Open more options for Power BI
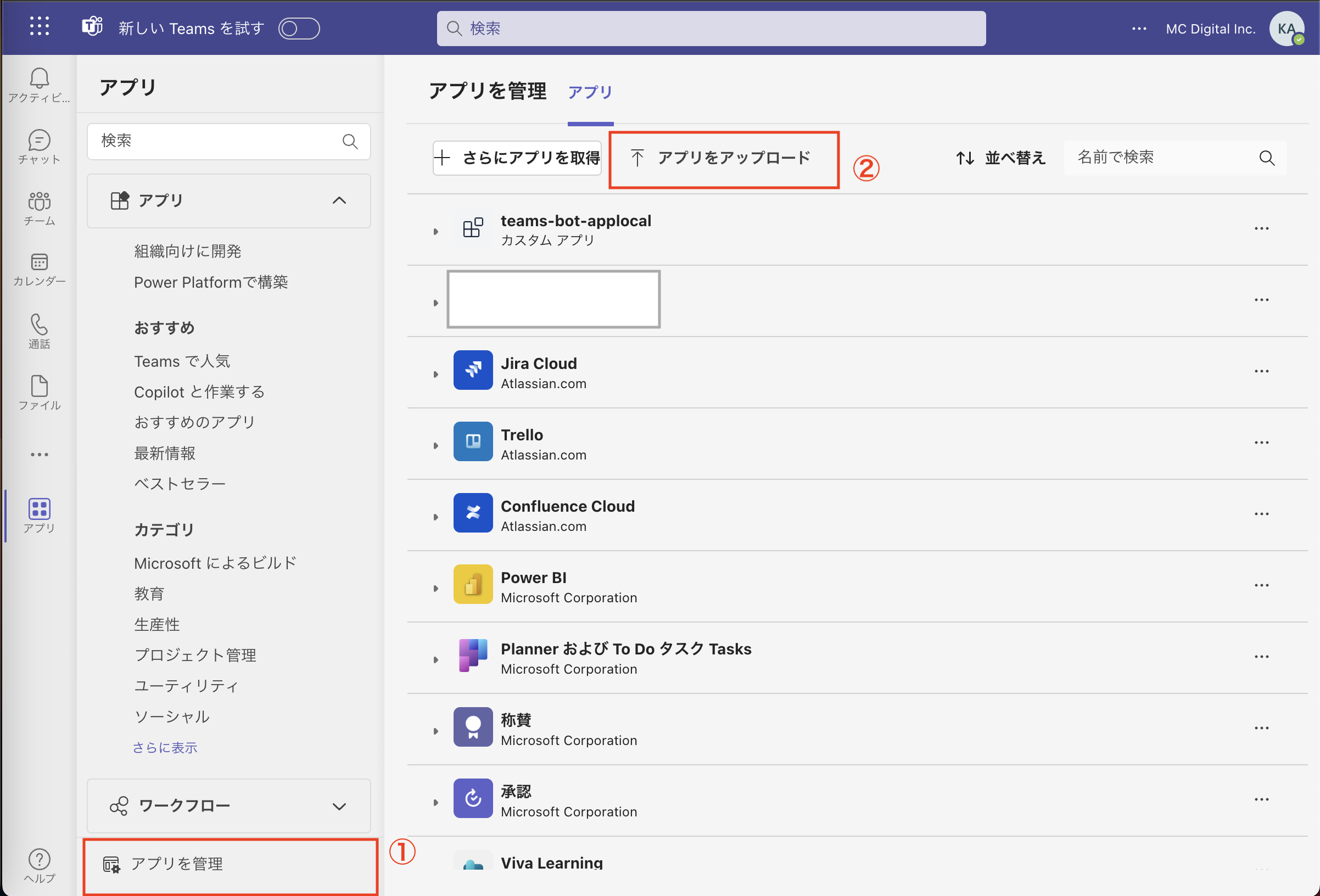The width and height of the screenshot is (1320, 896). point(1261,585)
